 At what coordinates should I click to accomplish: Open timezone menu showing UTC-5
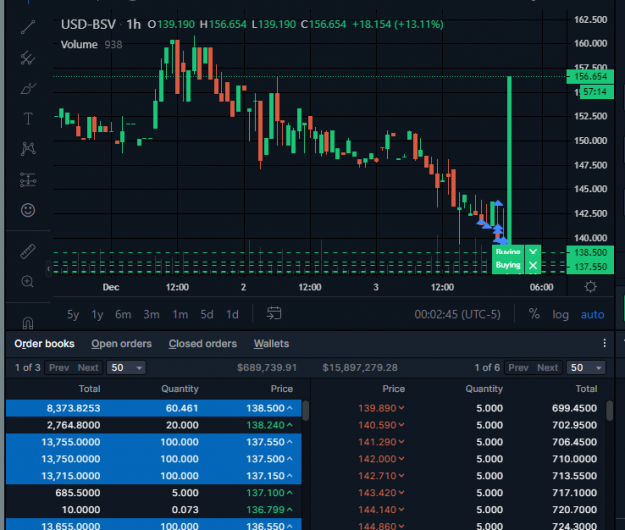(457, 314)
